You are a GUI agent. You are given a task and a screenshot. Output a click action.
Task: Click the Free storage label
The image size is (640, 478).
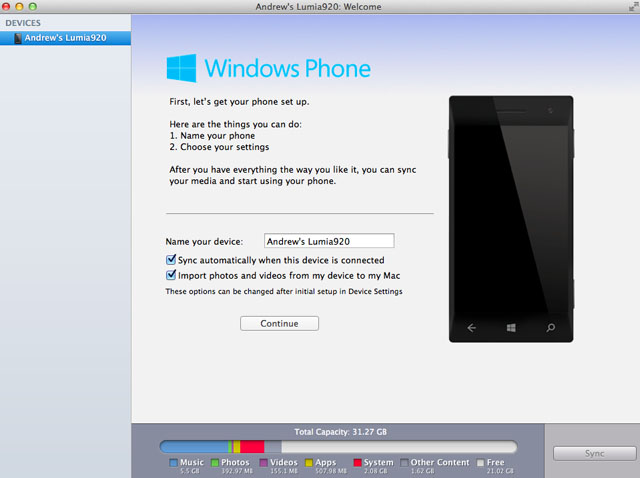(x=496, y=462)
